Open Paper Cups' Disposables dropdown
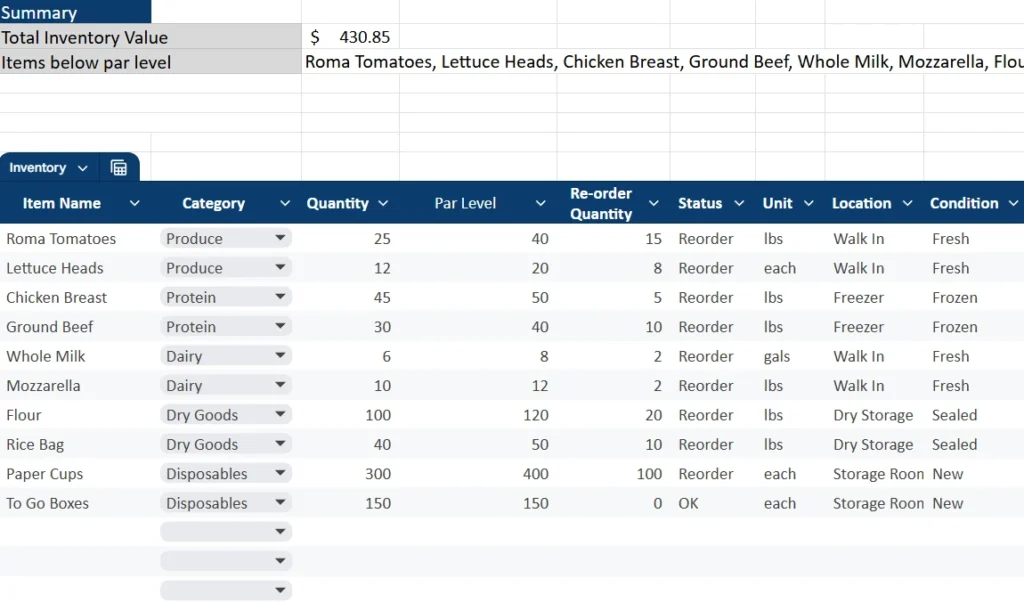 281,473
